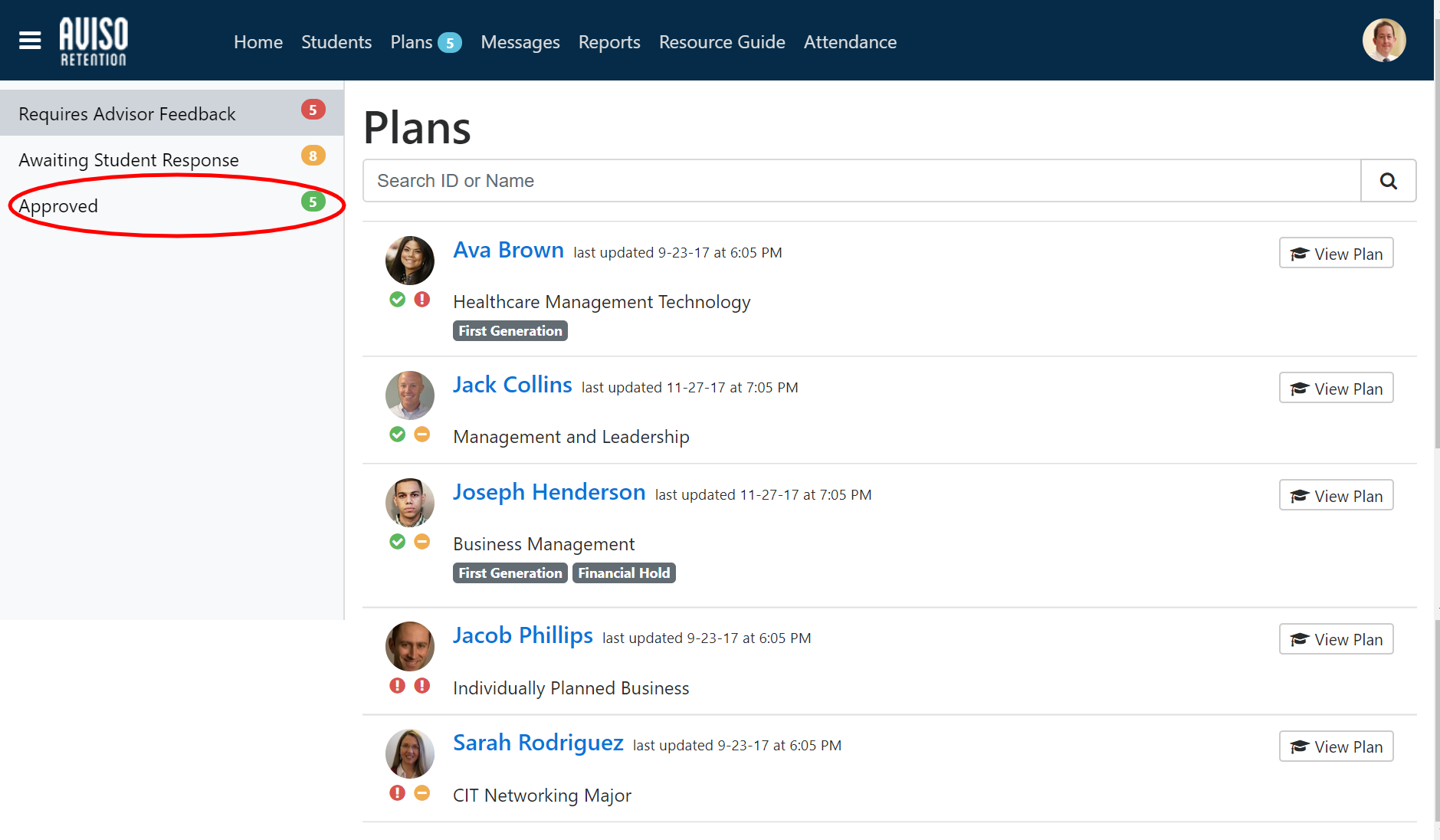Click the Financial Hold tag on Joseph Henderson
Viewport: 1440px width, 840px height.
(623, 573)
